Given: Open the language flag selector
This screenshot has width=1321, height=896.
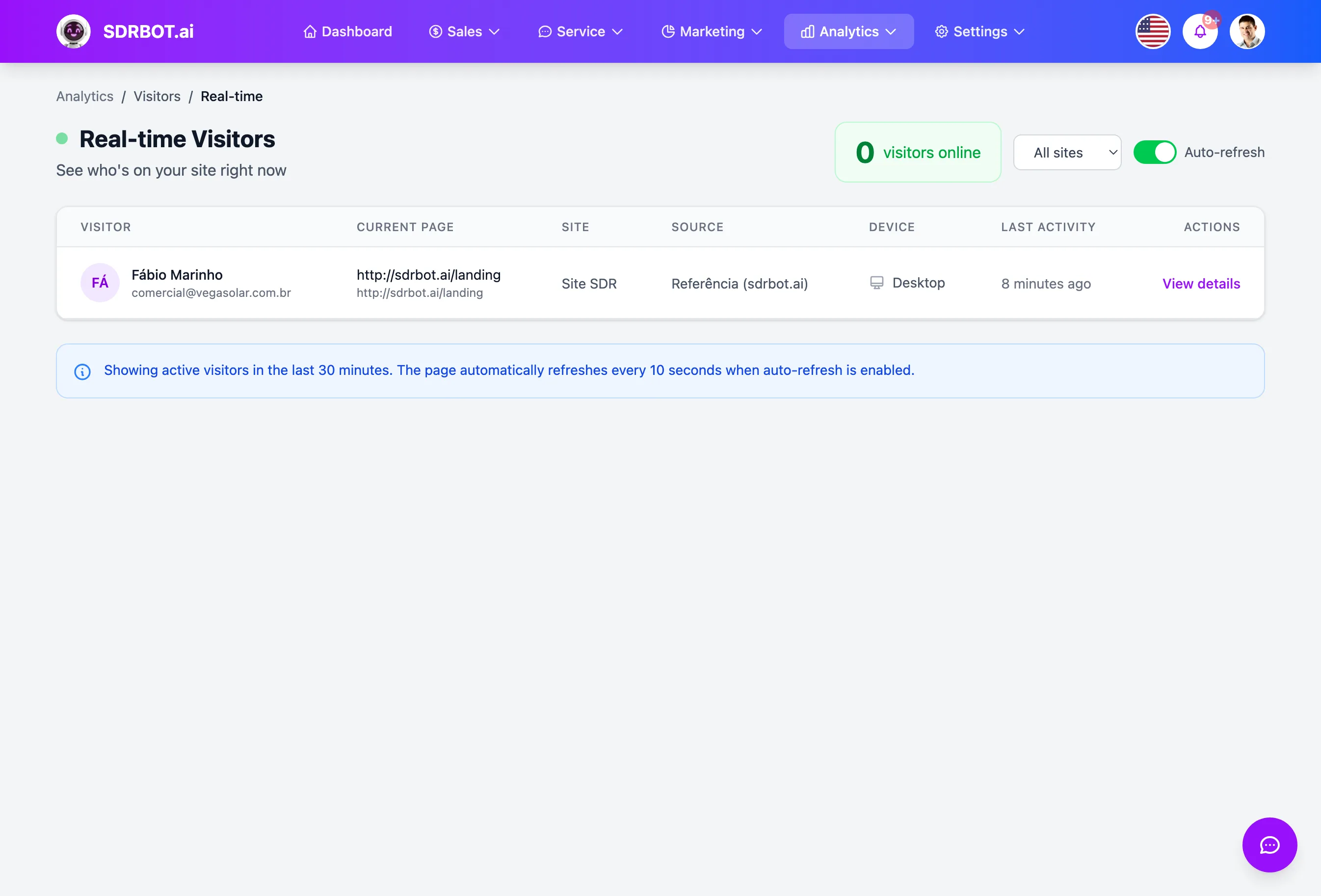Looking at the screenshot, I should tap(1153, 31).
